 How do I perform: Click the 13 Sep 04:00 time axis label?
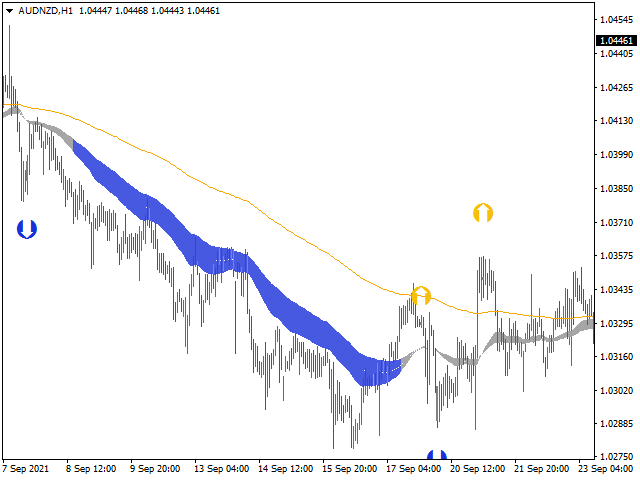click(x=221, y=469)
